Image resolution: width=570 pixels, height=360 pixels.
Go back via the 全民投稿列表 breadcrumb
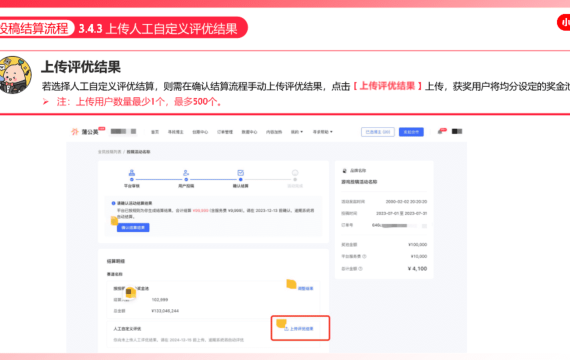coord(109,152)
